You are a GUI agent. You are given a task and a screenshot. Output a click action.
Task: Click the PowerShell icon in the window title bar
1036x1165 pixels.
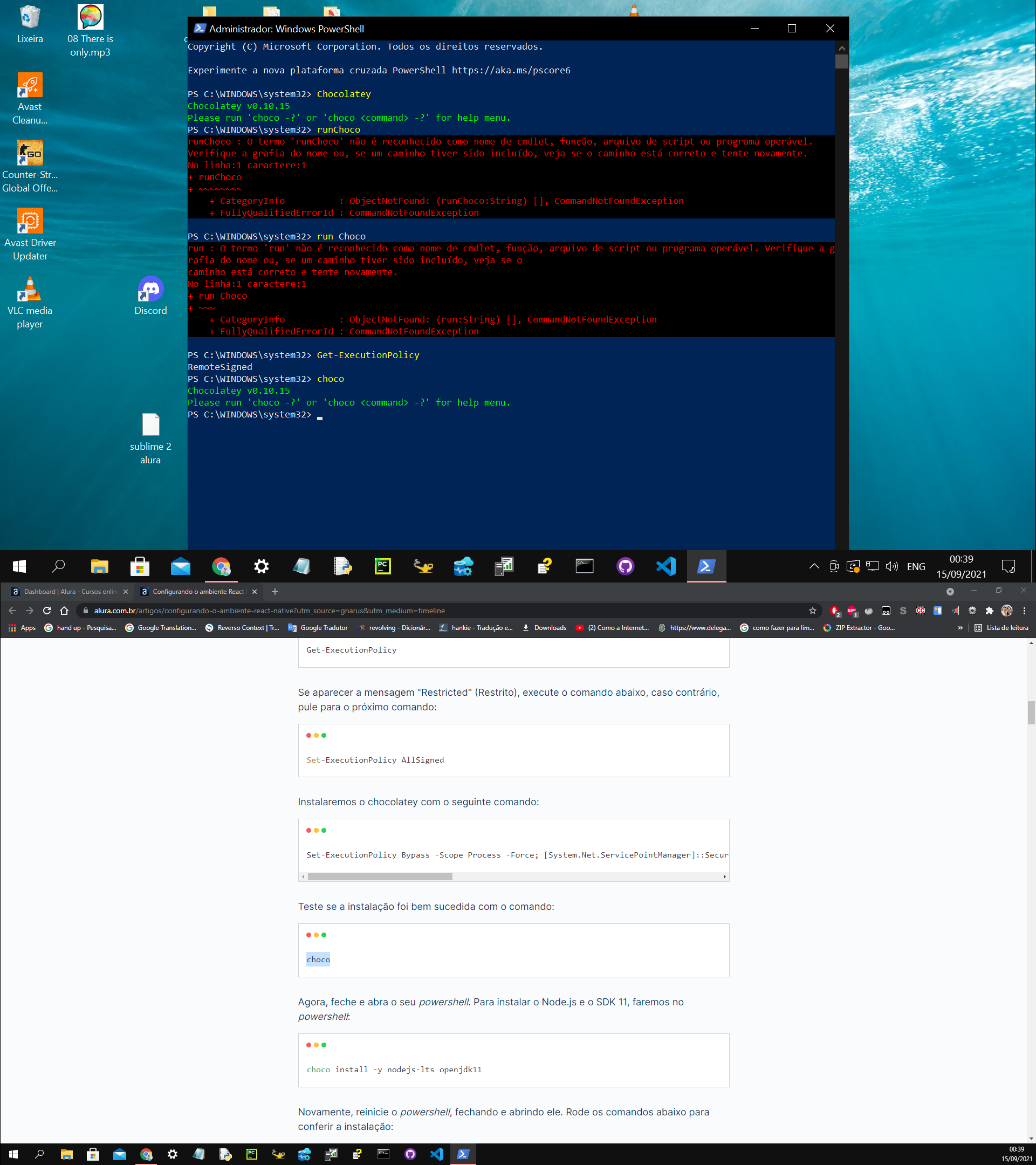[x=199, y=29]
